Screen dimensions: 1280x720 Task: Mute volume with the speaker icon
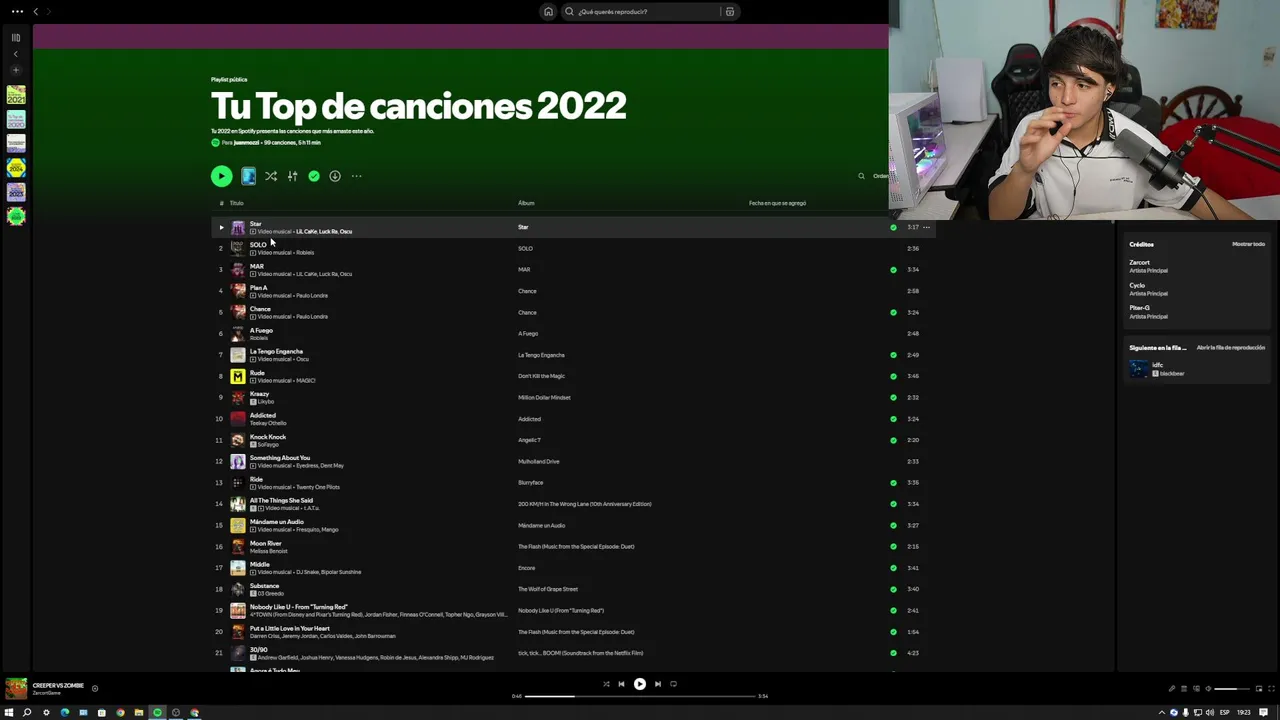[x=1207, y=689]
